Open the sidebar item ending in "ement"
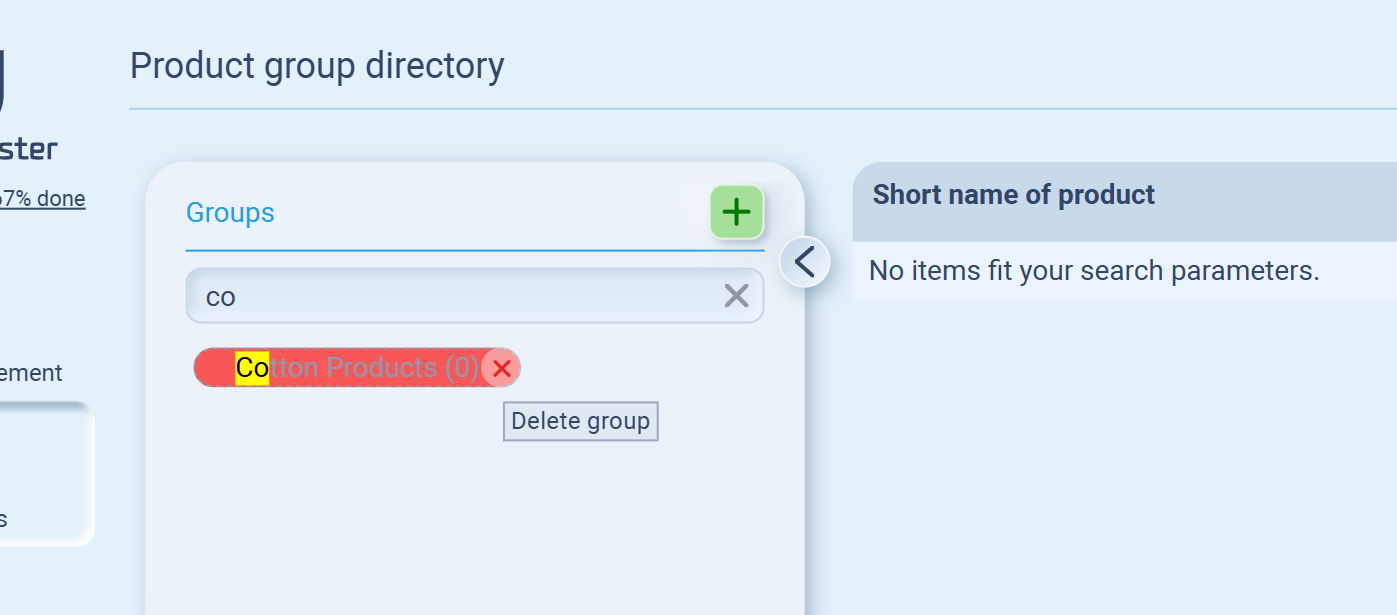Viewport: 1397px width, 615px height. pyautogui.click(x=31, y=373)
